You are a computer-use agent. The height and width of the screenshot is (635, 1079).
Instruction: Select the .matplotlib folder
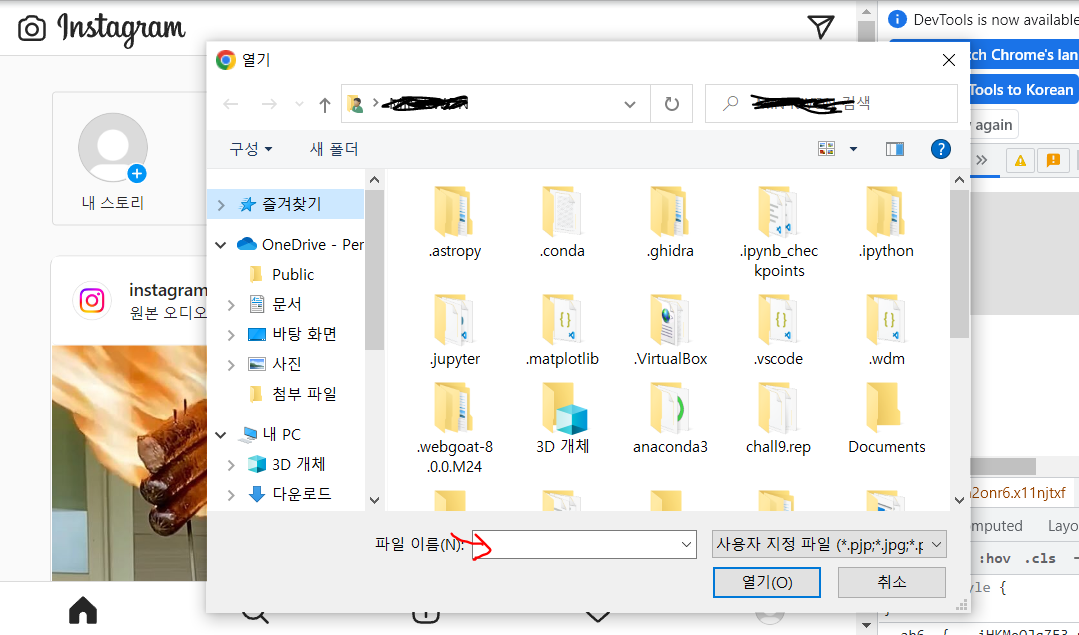(x=562, y=330)
